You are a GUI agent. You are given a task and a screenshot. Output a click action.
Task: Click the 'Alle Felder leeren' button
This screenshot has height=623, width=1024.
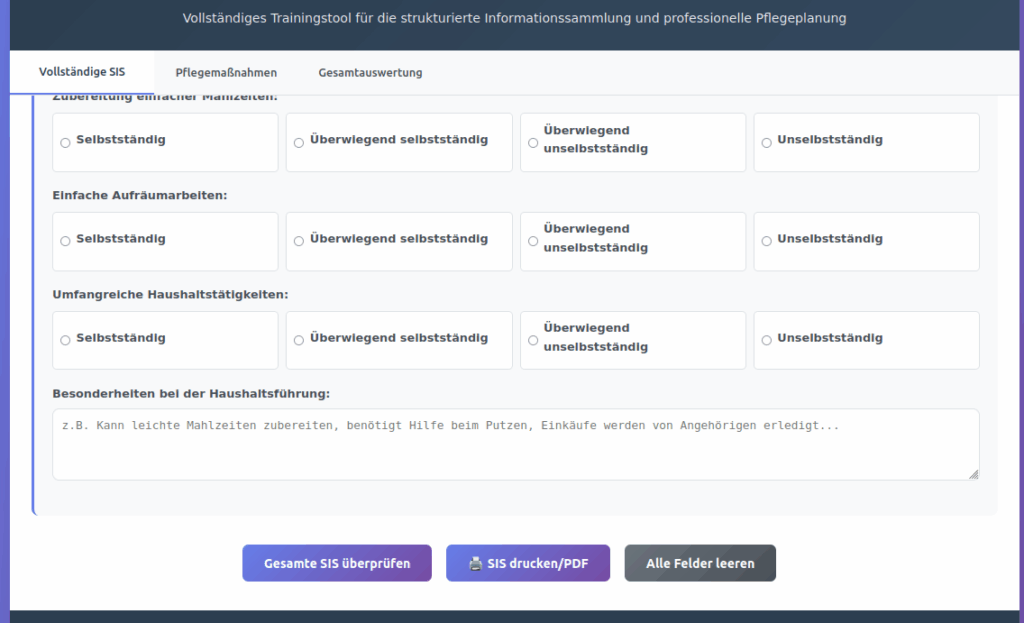point(700,563)
